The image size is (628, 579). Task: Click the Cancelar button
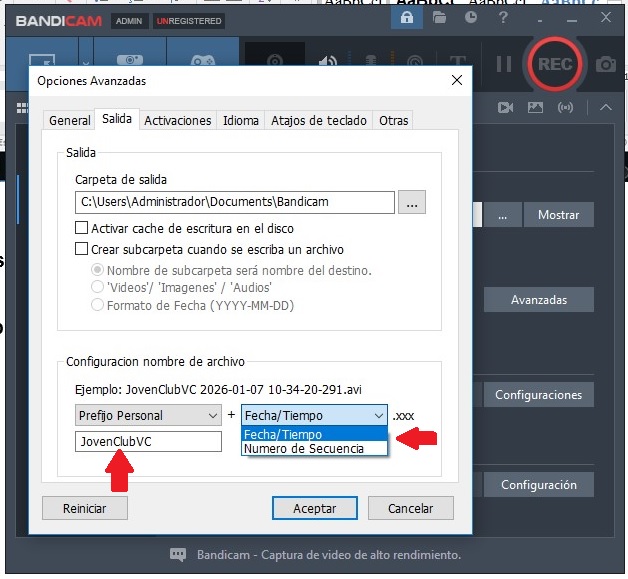tap(411, 509)
